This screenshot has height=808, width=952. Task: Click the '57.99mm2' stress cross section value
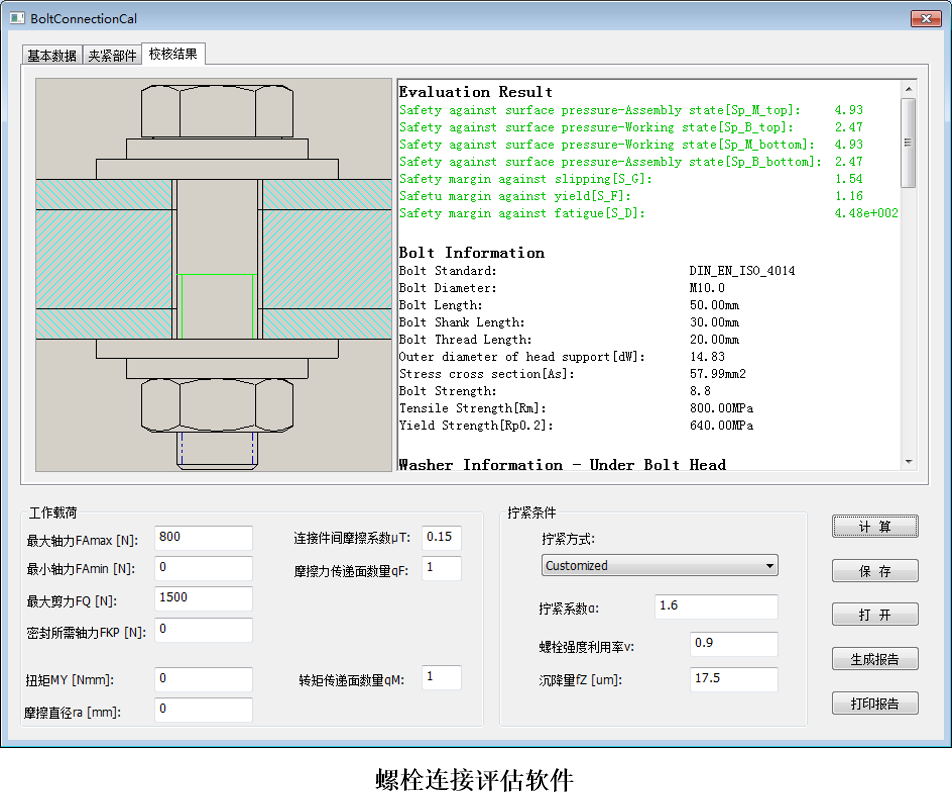(718, 374)
